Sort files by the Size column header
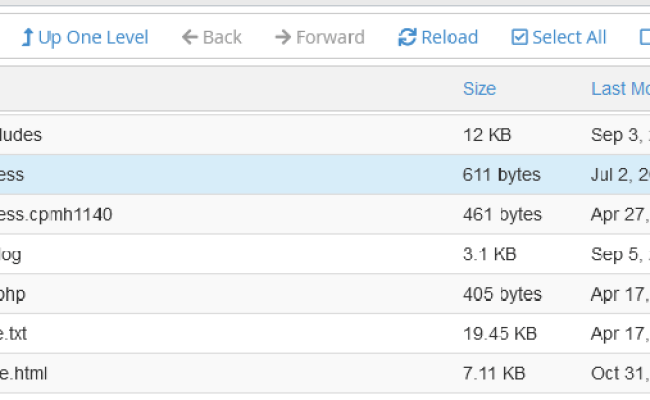The height and width of the screenshot is (400, 650). click(479, 89)
